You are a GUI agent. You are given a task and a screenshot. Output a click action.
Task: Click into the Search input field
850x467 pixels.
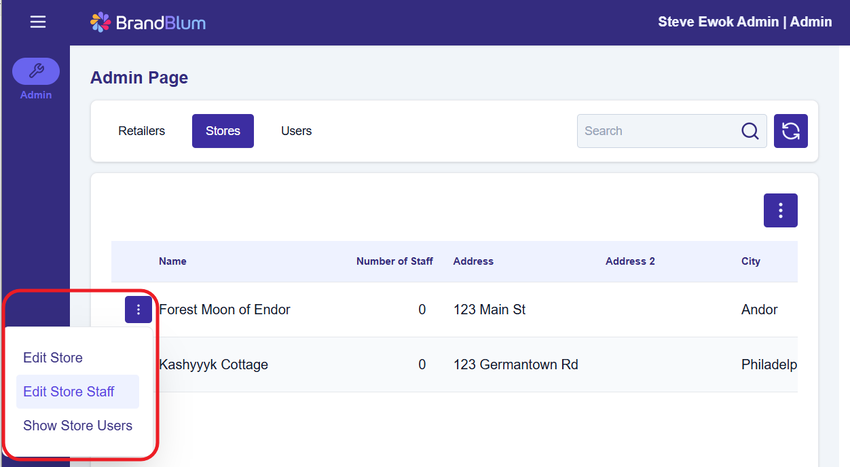coord(655,131)
